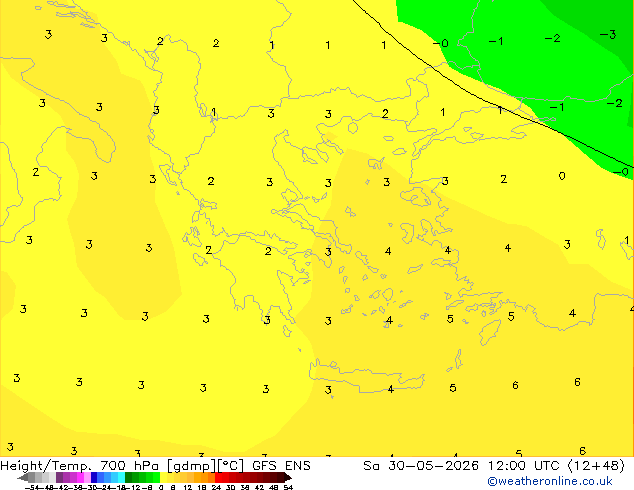Pick the bright yellow legend swatch above 0
The width and height of the screenshot is (634, 490).
(163, 477)
